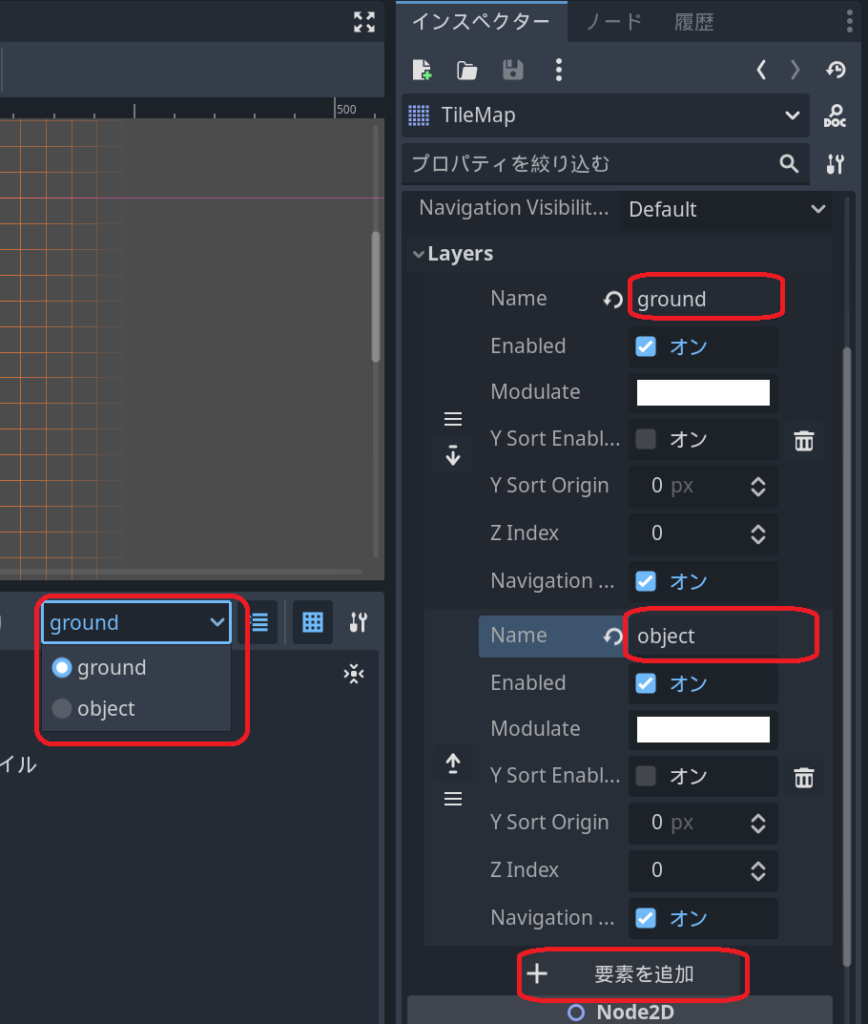Screen dimensions: 868x1024
Task: Enable Y Sort for the object layer
Action: [646, 776]
